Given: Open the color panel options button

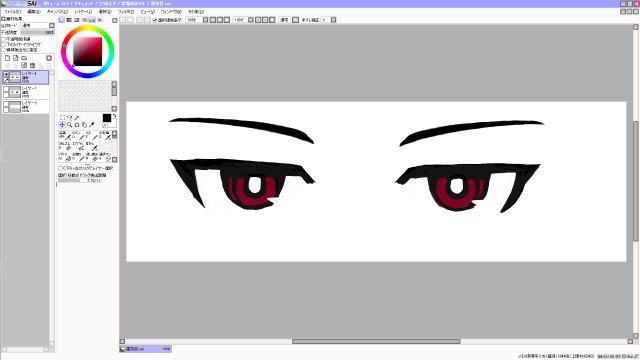Looking at the screenshot, I should coord(115,20).
